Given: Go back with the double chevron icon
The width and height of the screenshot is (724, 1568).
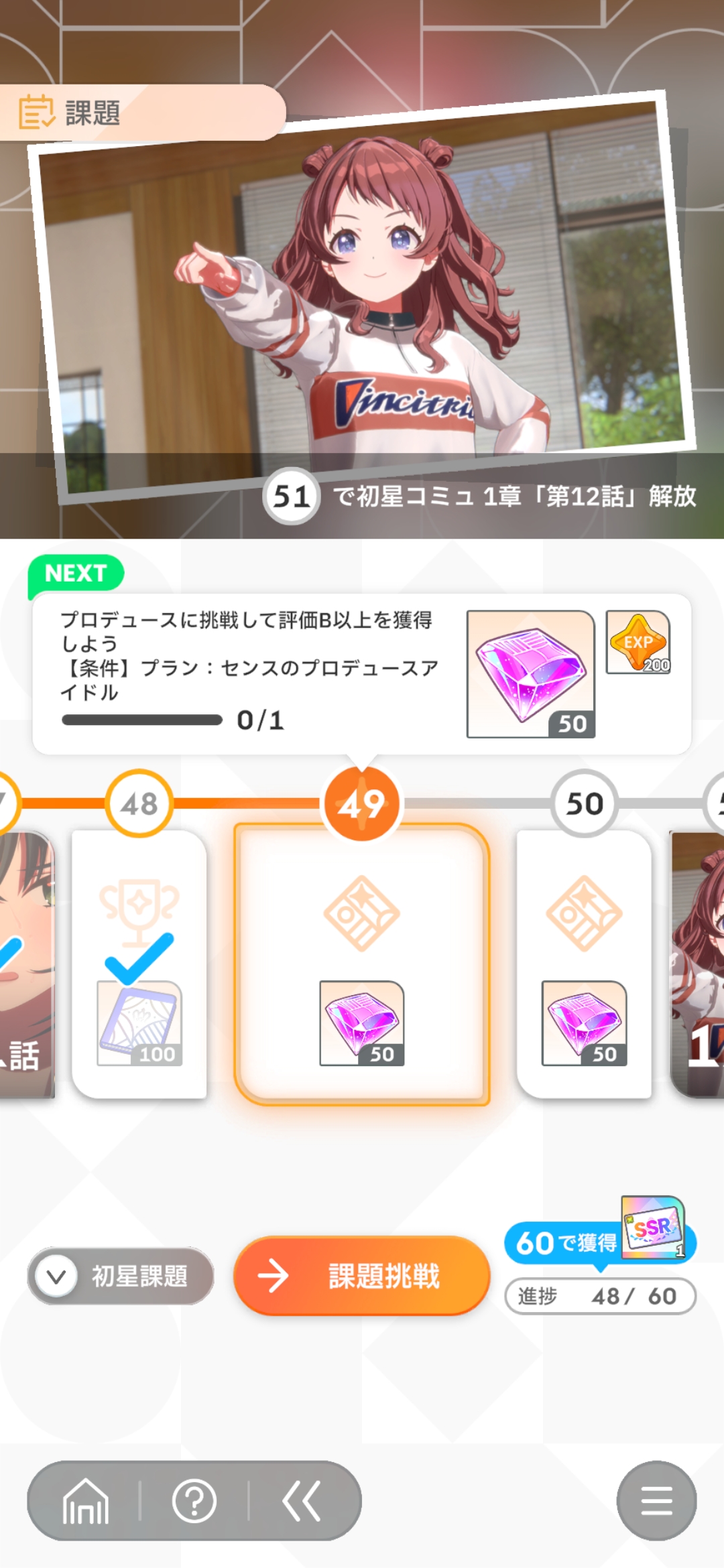Looking at the screenshot, I should [x=302, y=1501].
